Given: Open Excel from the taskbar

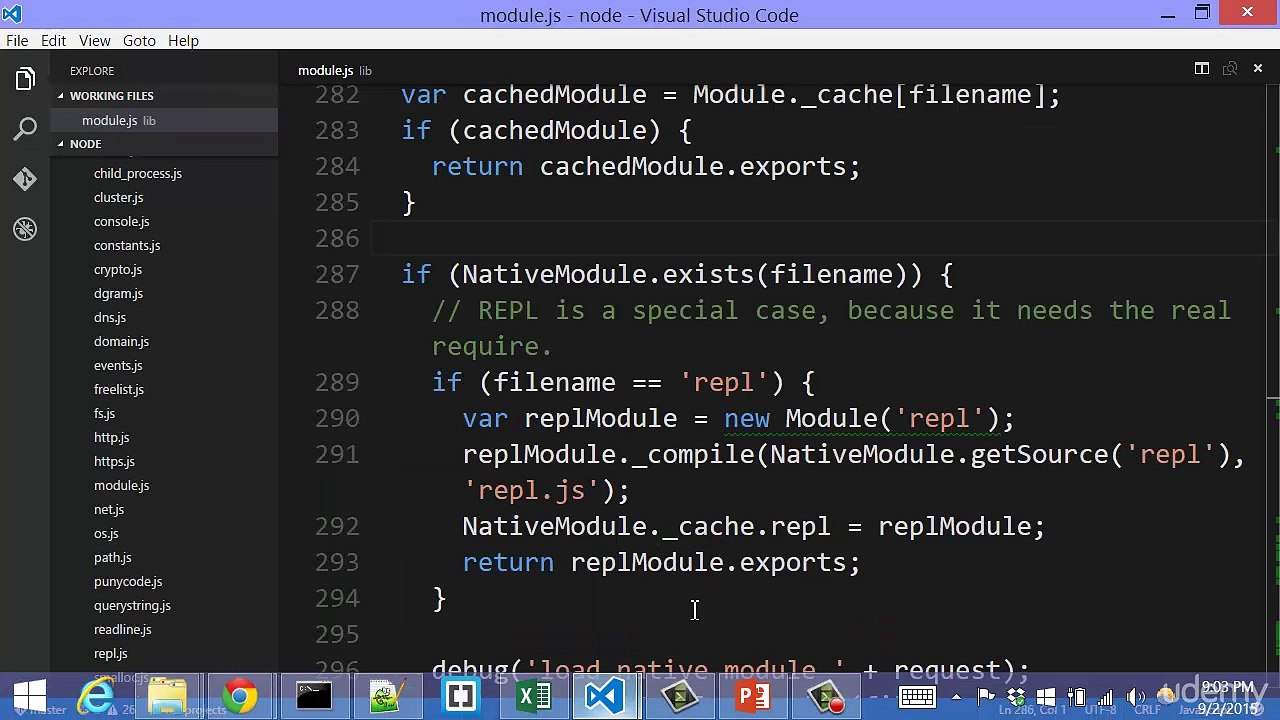Looking at the screenshot, I should [x=534, y=697].
